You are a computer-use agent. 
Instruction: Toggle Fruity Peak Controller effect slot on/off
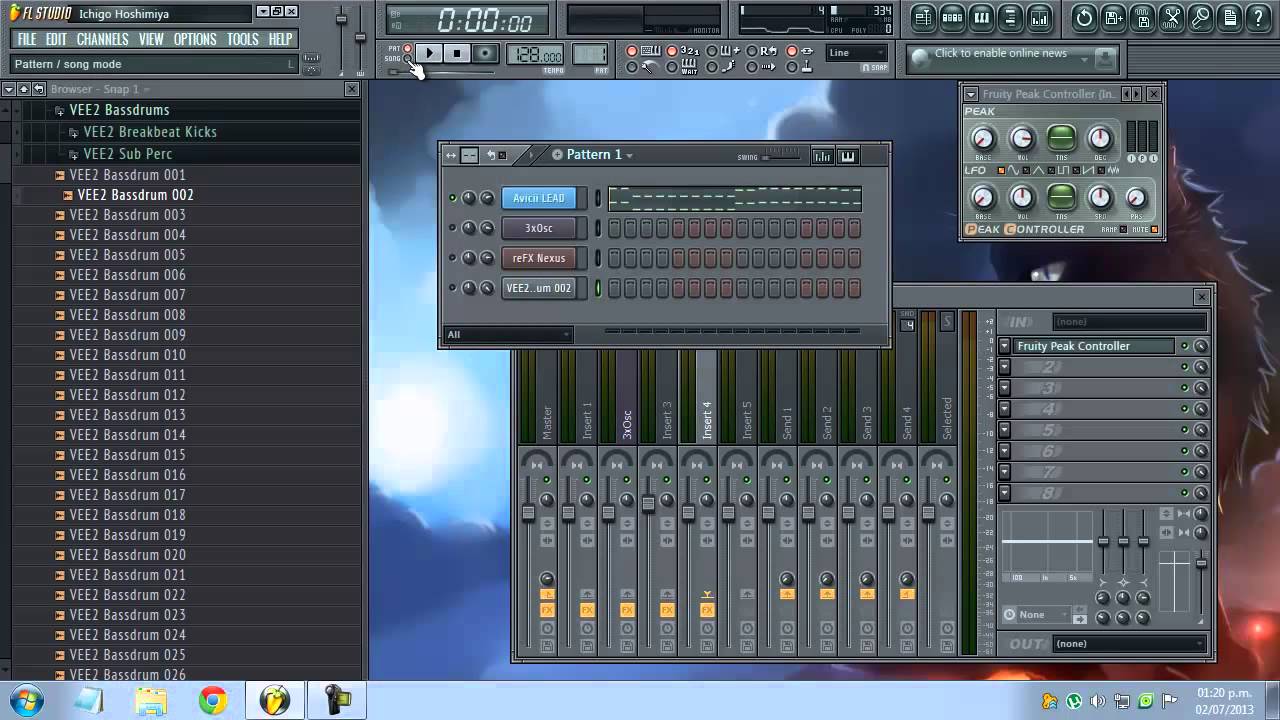pos(1185,346)
